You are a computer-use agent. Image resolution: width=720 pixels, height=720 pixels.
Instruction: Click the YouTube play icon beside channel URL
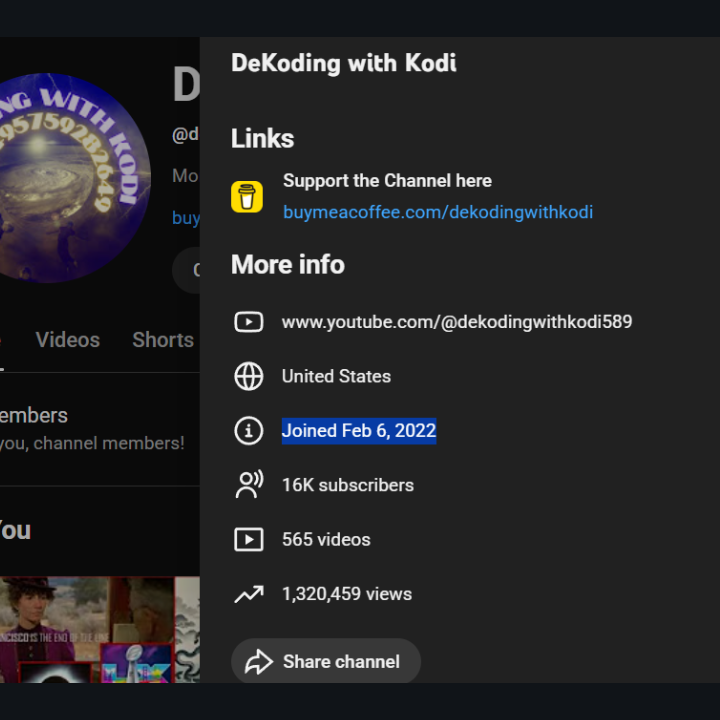249,321
